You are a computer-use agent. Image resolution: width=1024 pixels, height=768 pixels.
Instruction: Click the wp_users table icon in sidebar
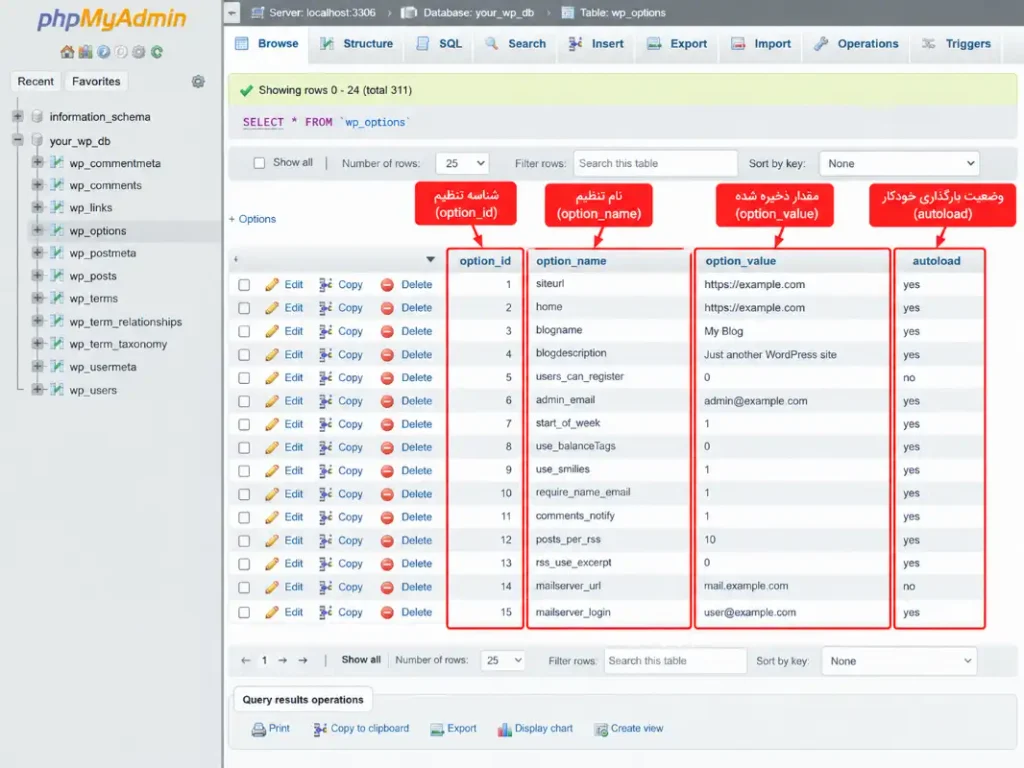(57, 390)
